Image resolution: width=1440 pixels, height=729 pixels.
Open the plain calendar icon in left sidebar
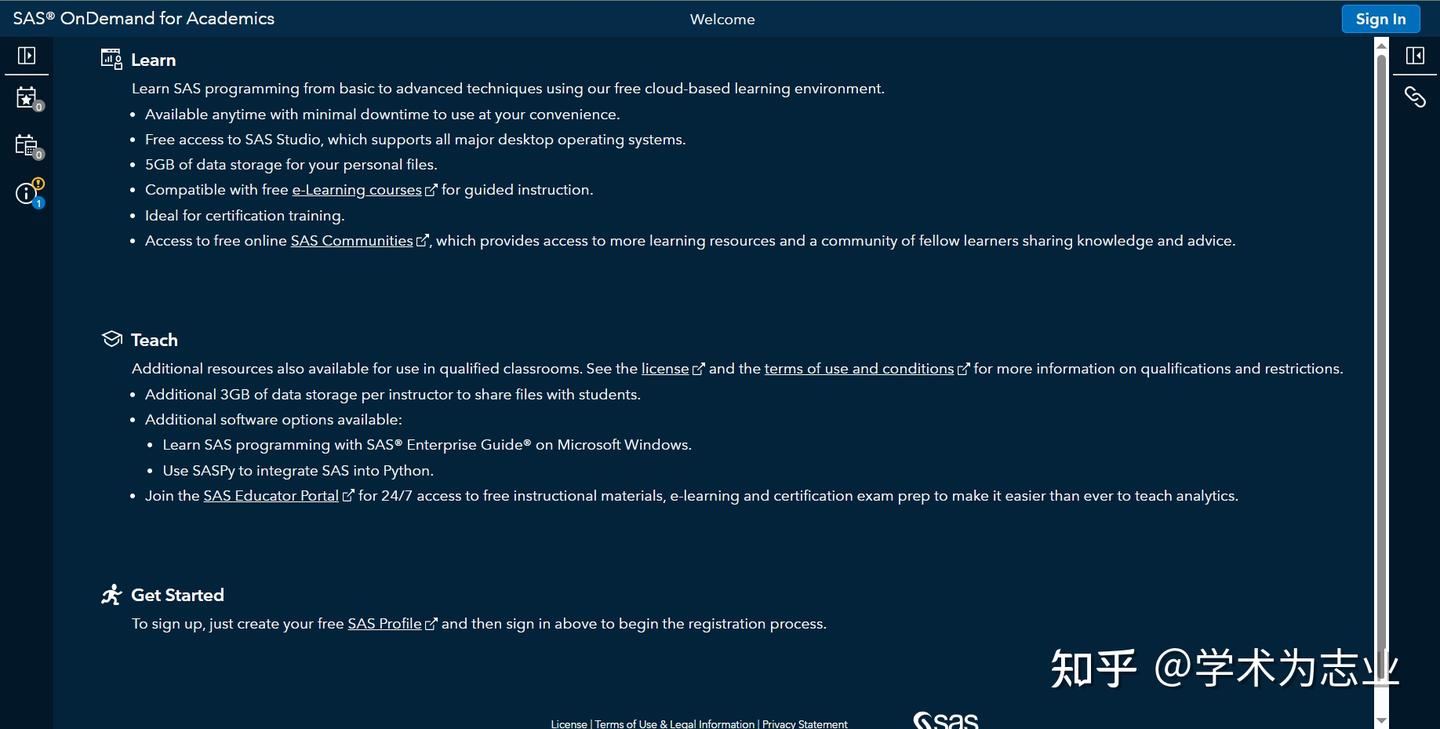[27, 146]
